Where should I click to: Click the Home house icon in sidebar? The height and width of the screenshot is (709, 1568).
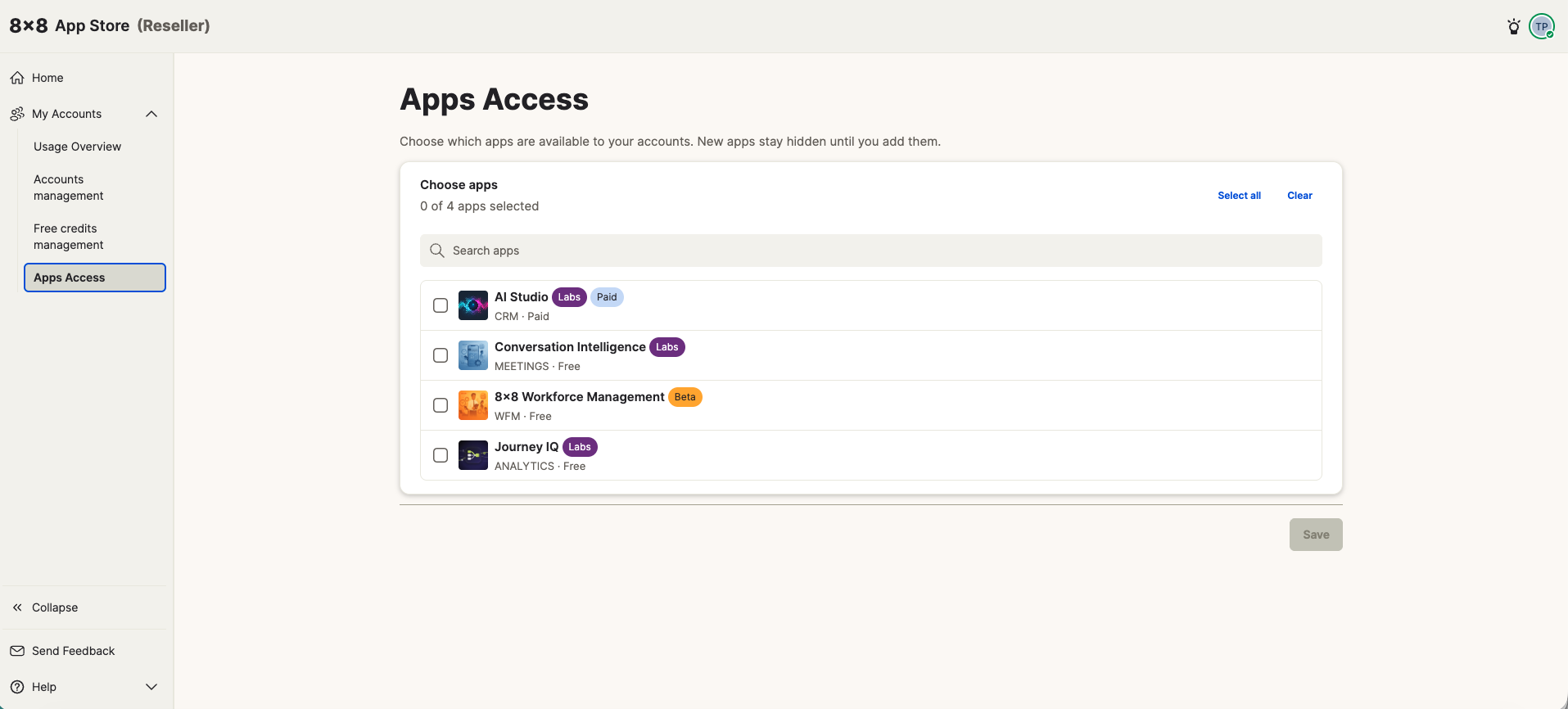[x=17, y=78]
